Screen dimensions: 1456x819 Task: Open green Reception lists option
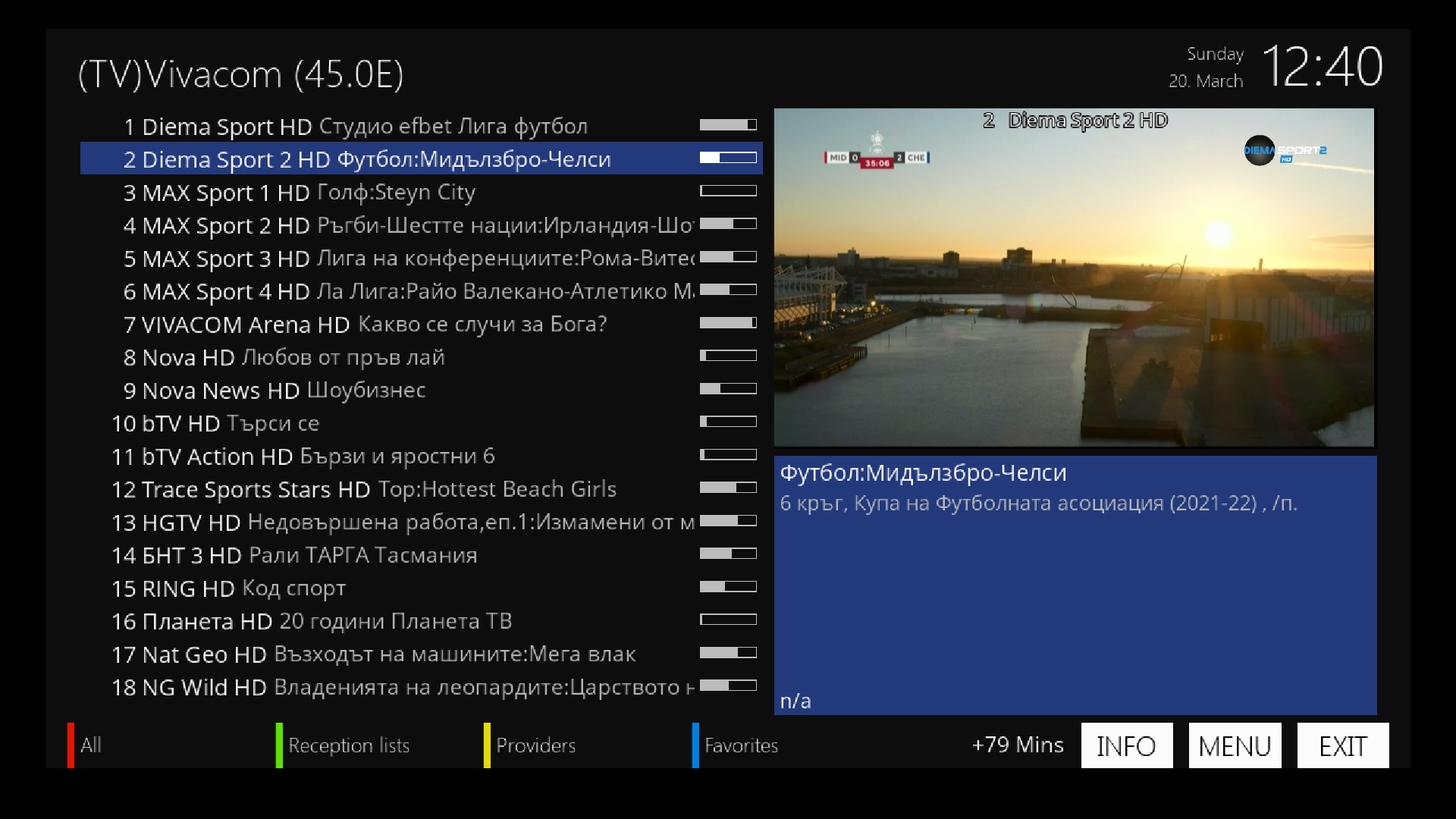click(x=349, y=745)
